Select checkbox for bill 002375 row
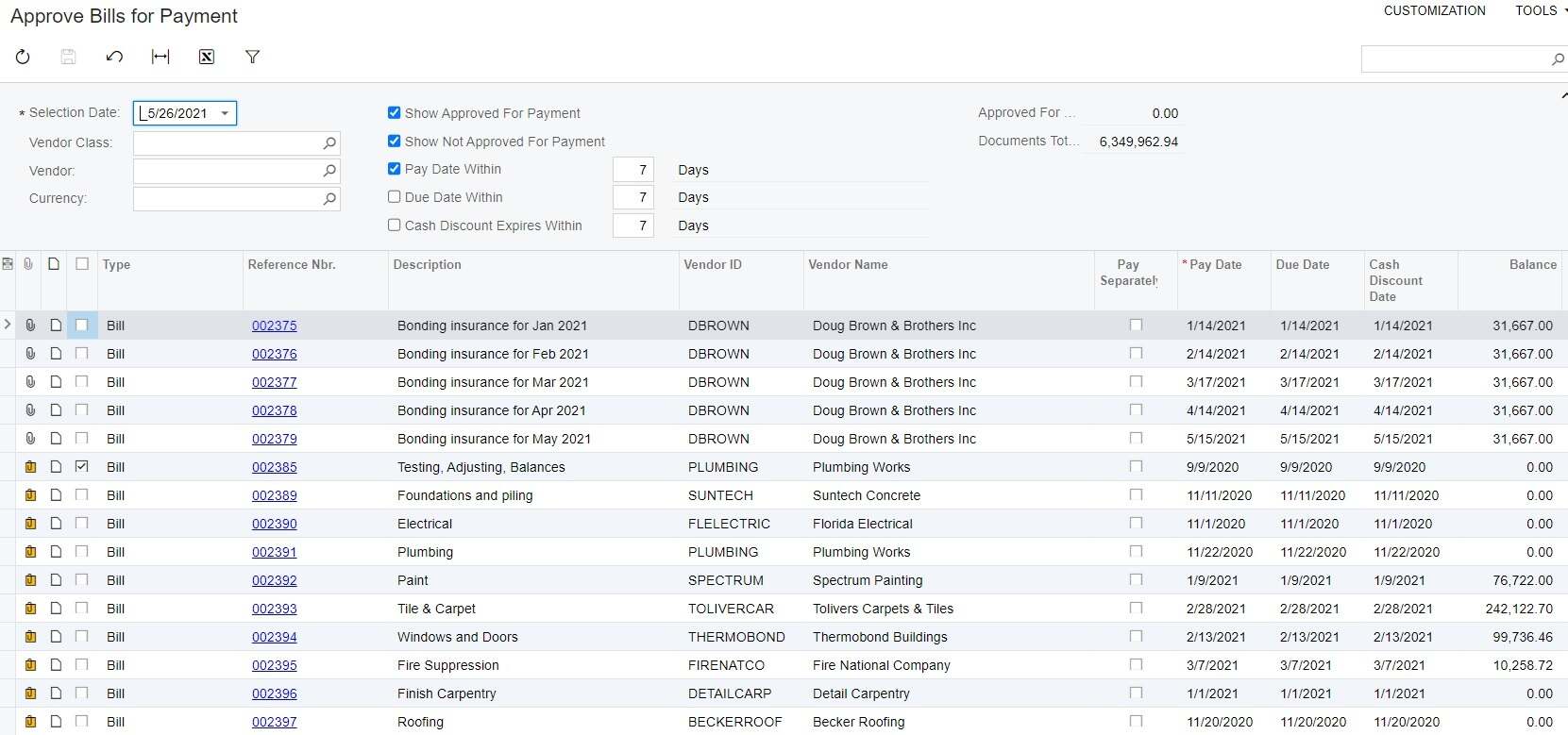The width and height of the screenshot is (1568, 735). (x=82, y=326)
